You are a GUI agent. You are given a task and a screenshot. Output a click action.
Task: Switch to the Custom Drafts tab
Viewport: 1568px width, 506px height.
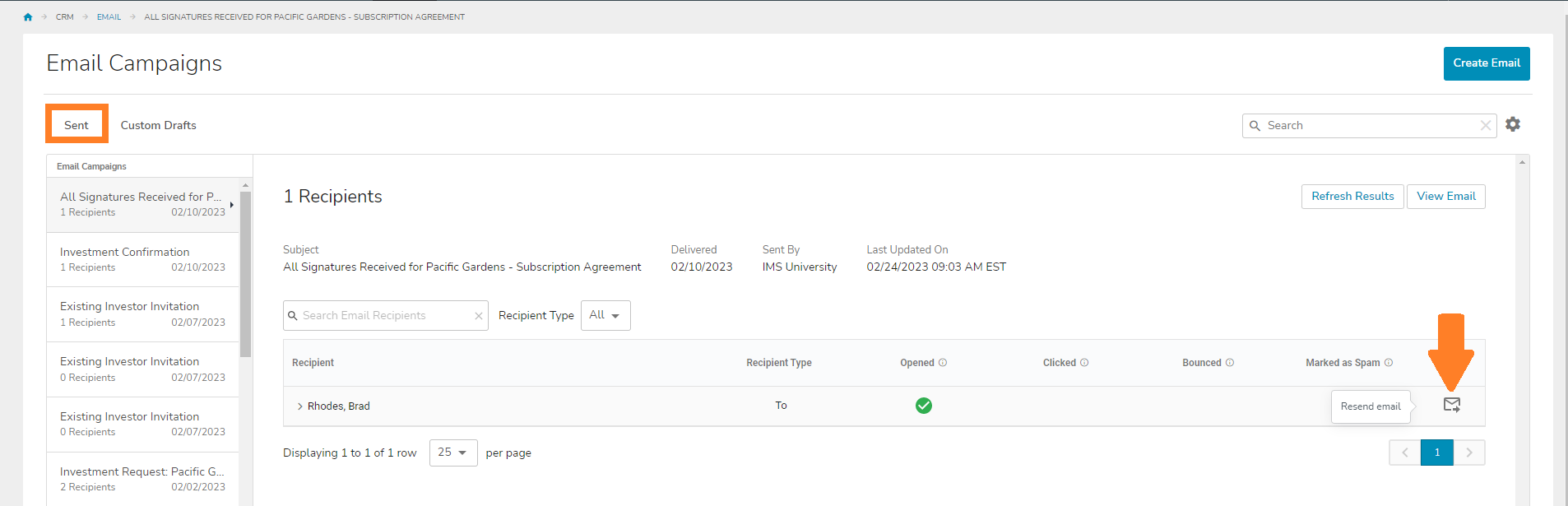click(x=159, y=126)
